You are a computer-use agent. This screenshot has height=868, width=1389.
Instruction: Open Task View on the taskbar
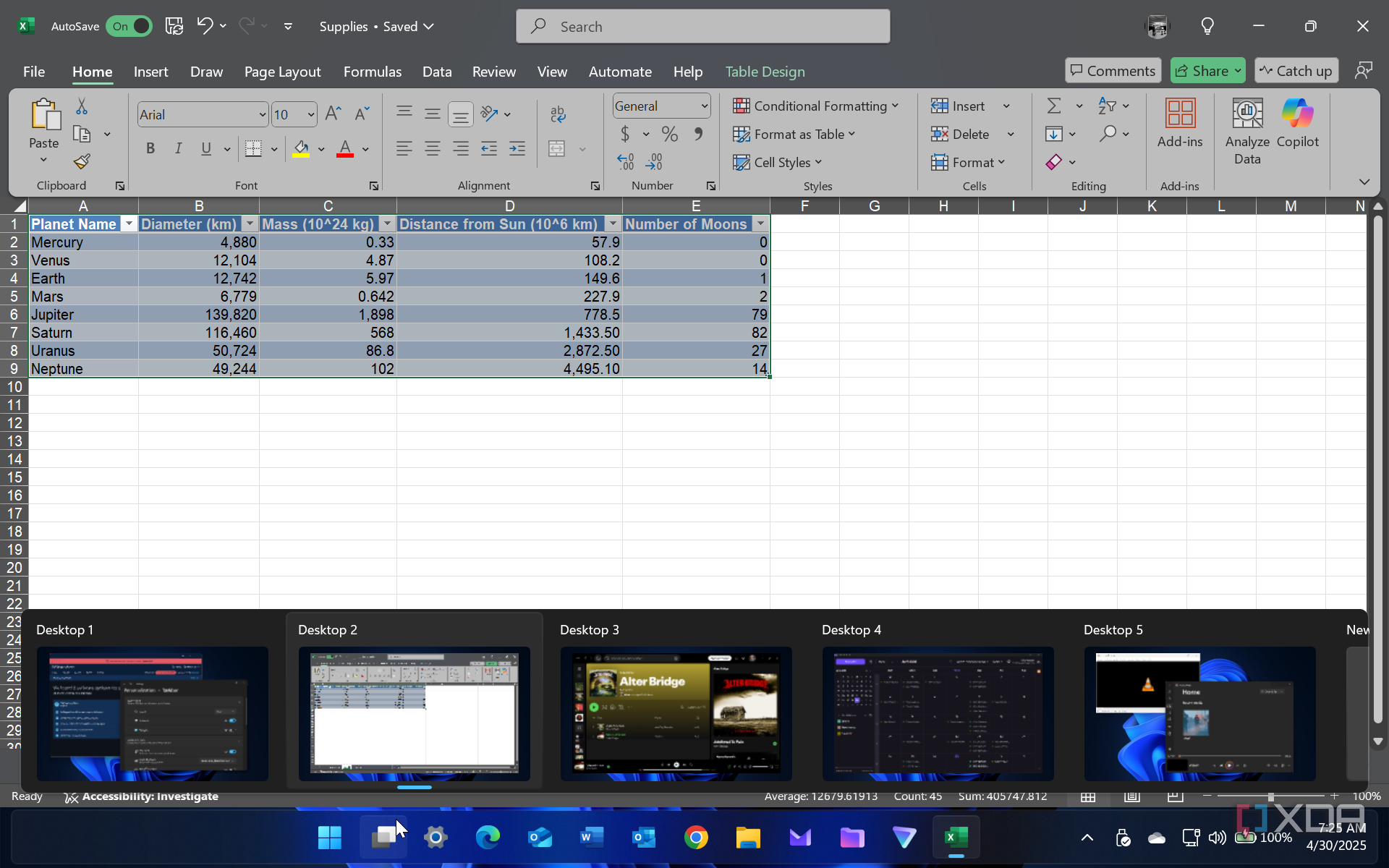(383, 838)
